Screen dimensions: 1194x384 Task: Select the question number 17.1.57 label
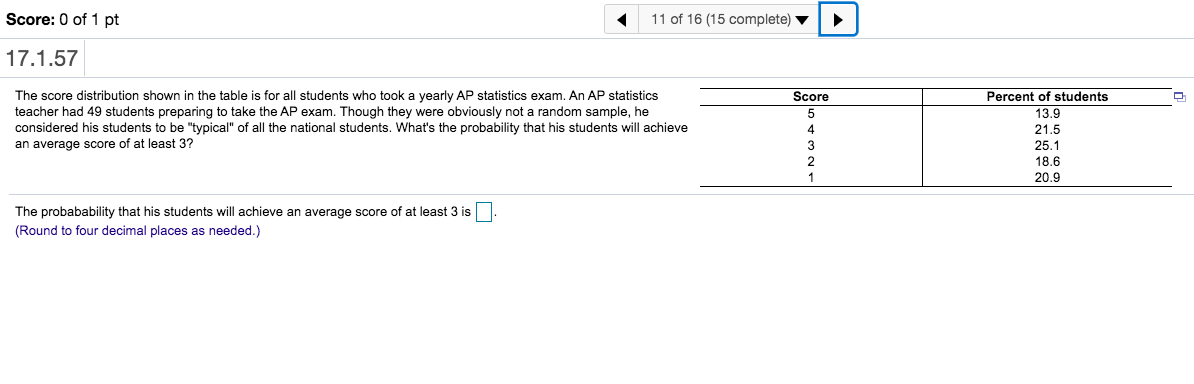42,58
